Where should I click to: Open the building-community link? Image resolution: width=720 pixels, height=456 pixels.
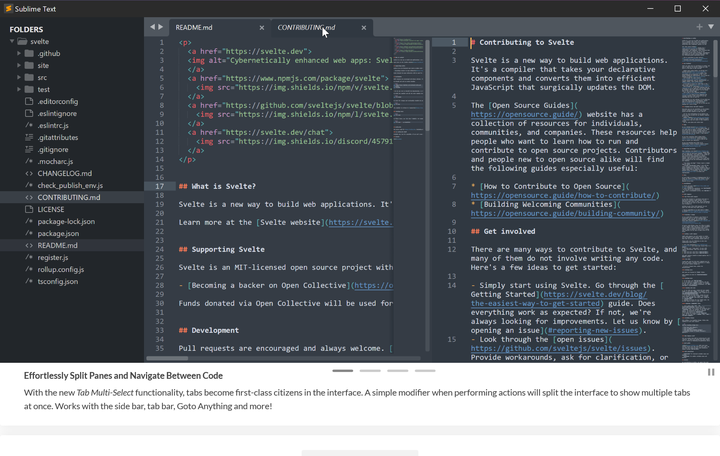click(567, 213)
